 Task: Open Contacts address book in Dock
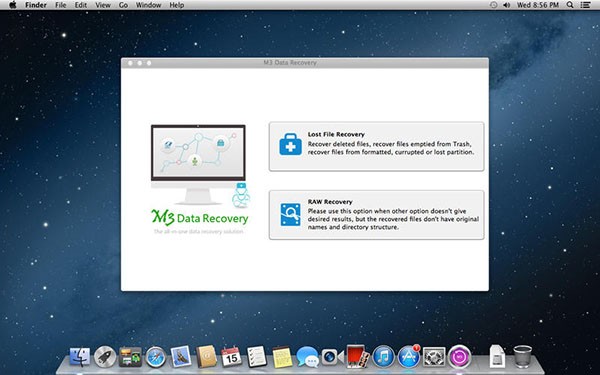tap(207, 357)
